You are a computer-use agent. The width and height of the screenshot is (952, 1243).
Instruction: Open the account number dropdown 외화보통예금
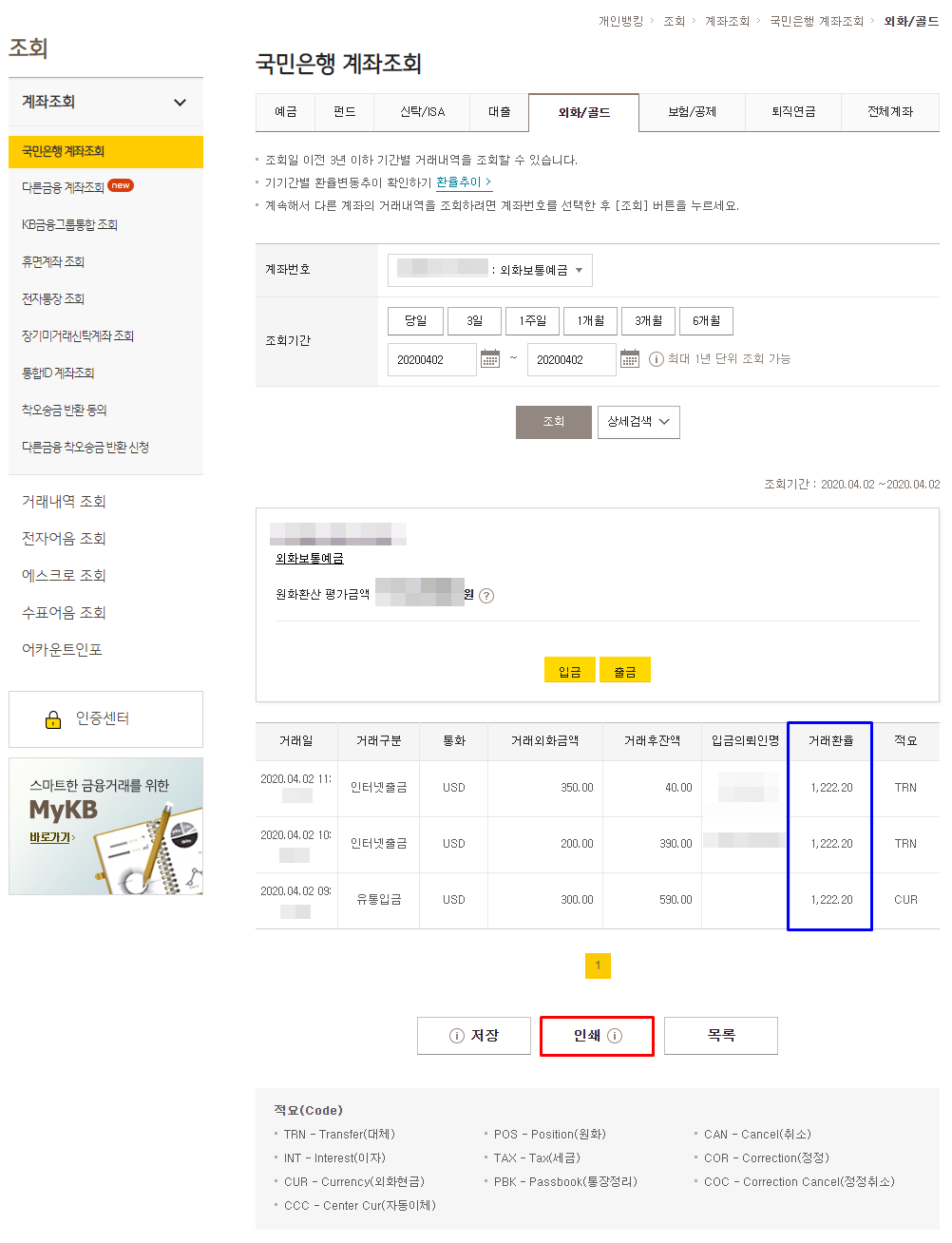(490, 270)
